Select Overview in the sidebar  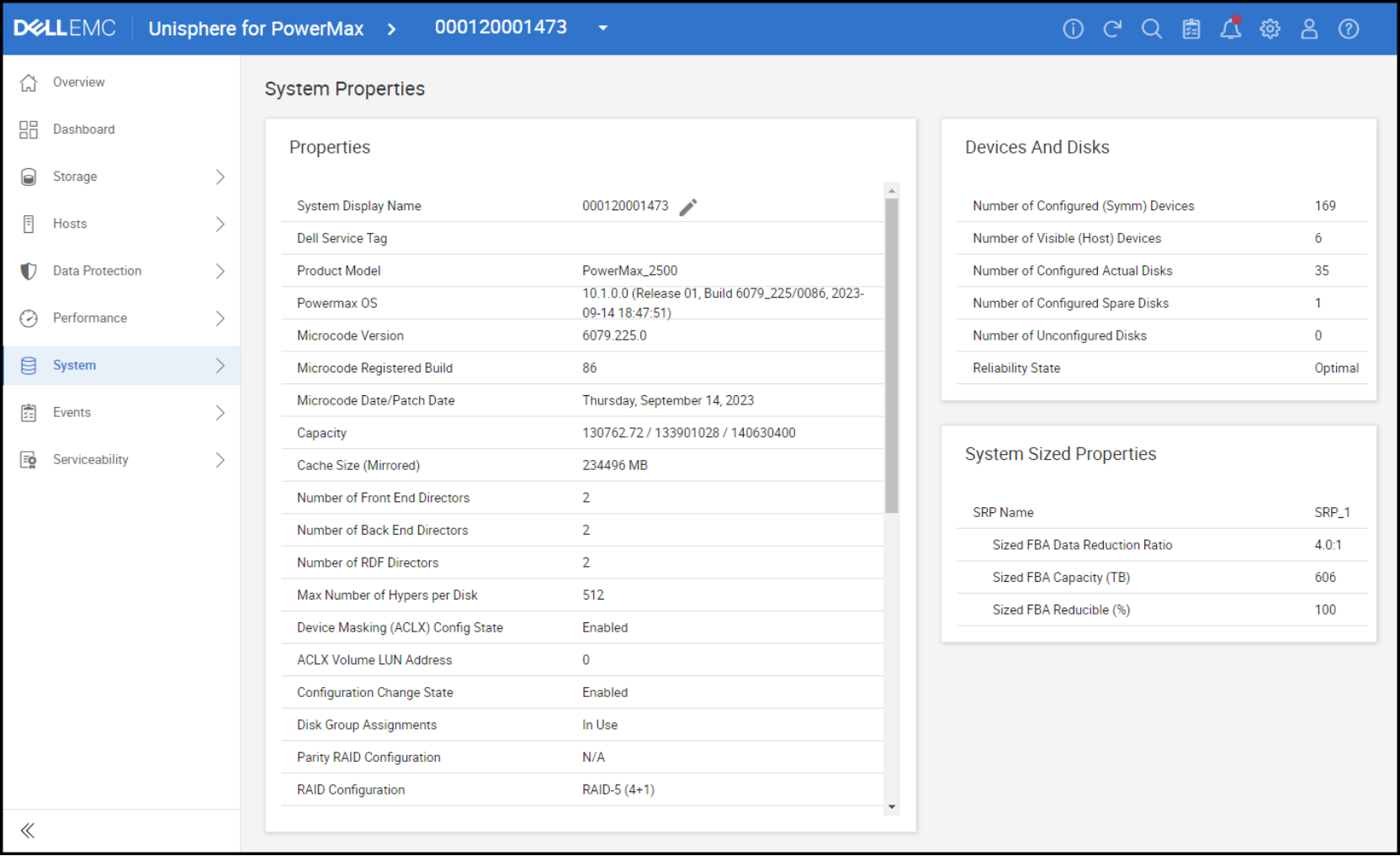click(121, 82)
